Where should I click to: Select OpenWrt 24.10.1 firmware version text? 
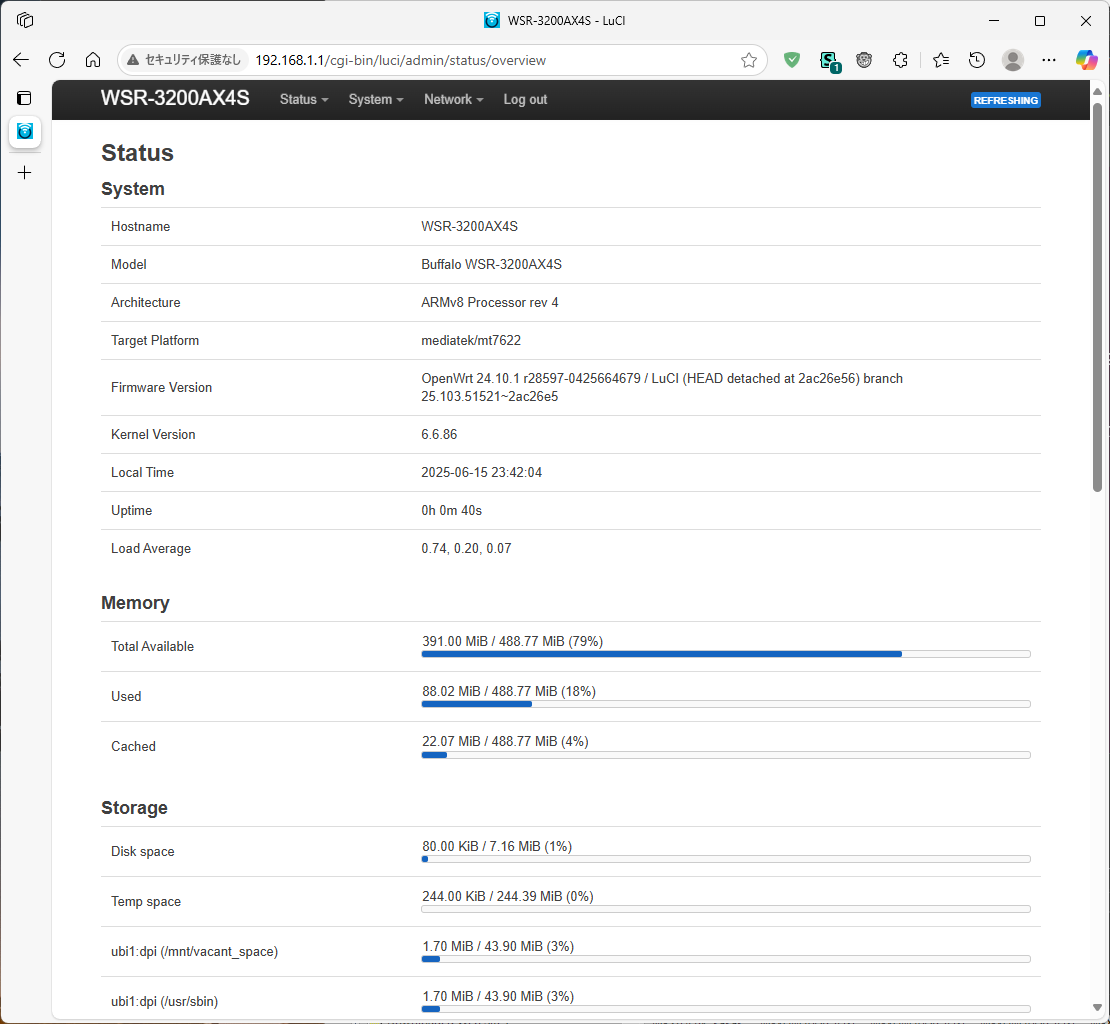[x=662, y=387]
